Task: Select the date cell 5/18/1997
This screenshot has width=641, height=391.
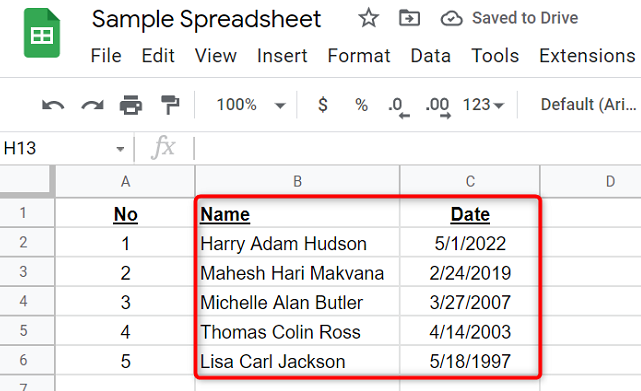Action: [x=470, y=361]
